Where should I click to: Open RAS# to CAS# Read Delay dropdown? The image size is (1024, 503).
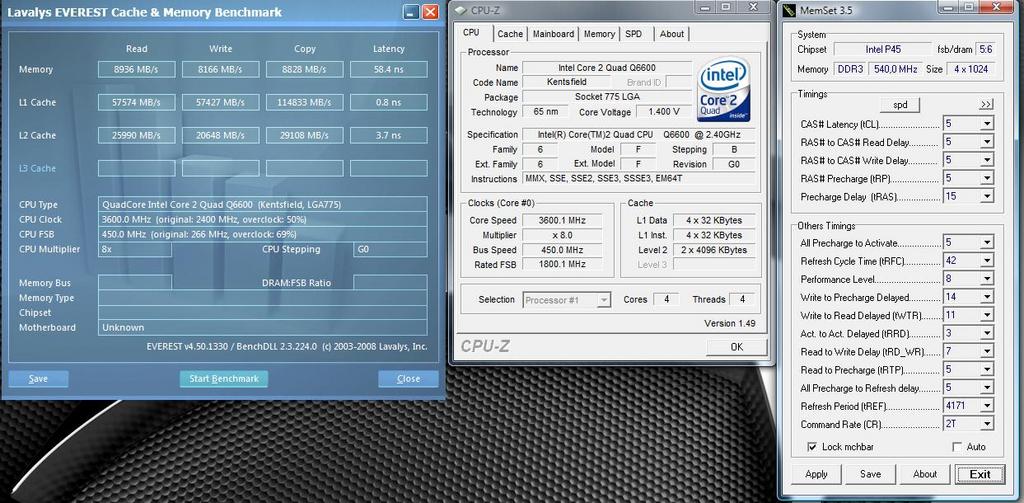click(986, 142)
